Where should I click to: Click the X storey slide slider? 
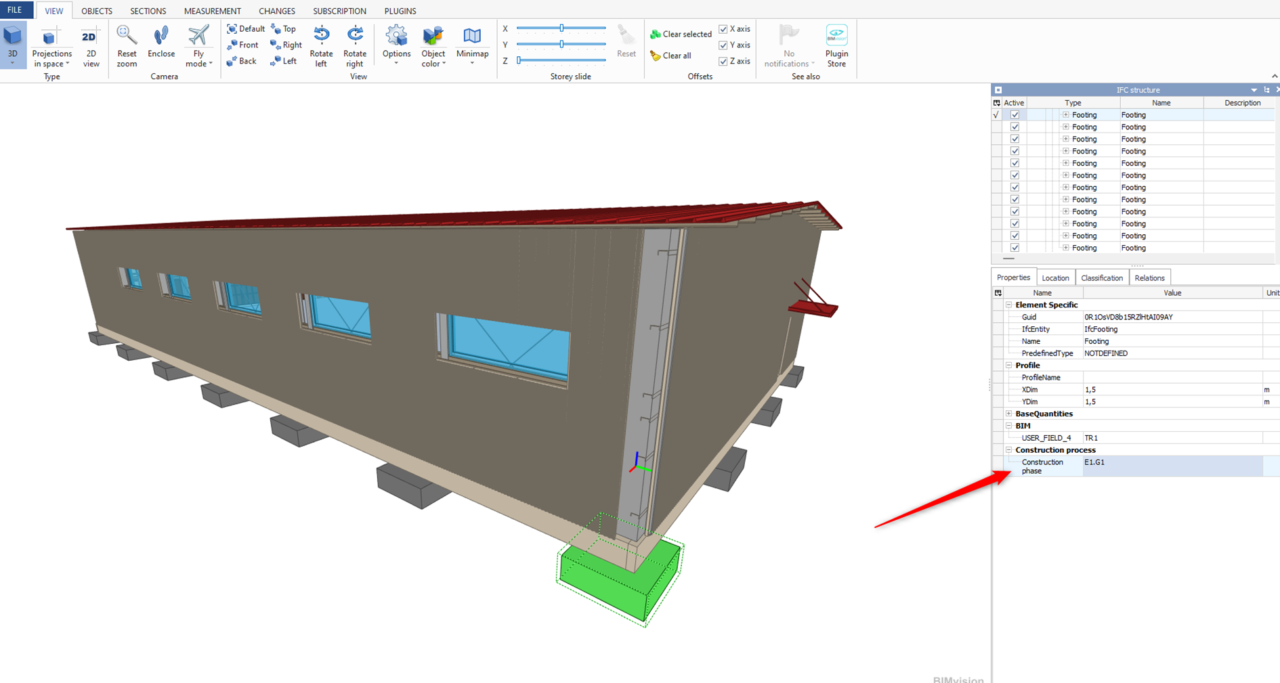point(562,28)
